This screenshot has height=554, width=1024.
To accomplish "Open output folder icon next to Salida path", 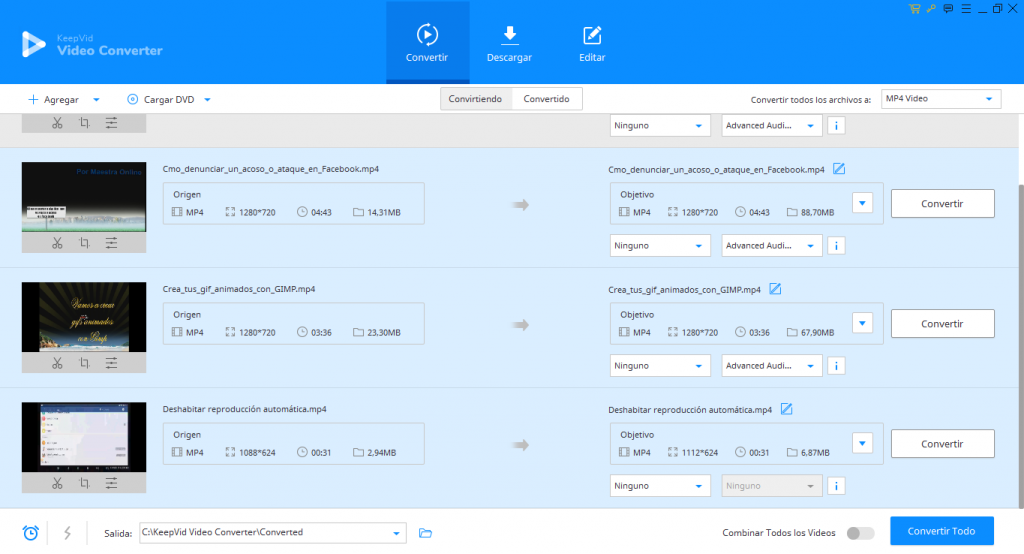I will [425, 533].
